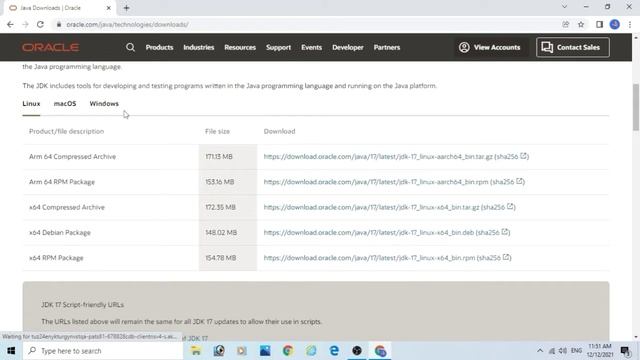Click the ENG language indicator

coord(576,351)
